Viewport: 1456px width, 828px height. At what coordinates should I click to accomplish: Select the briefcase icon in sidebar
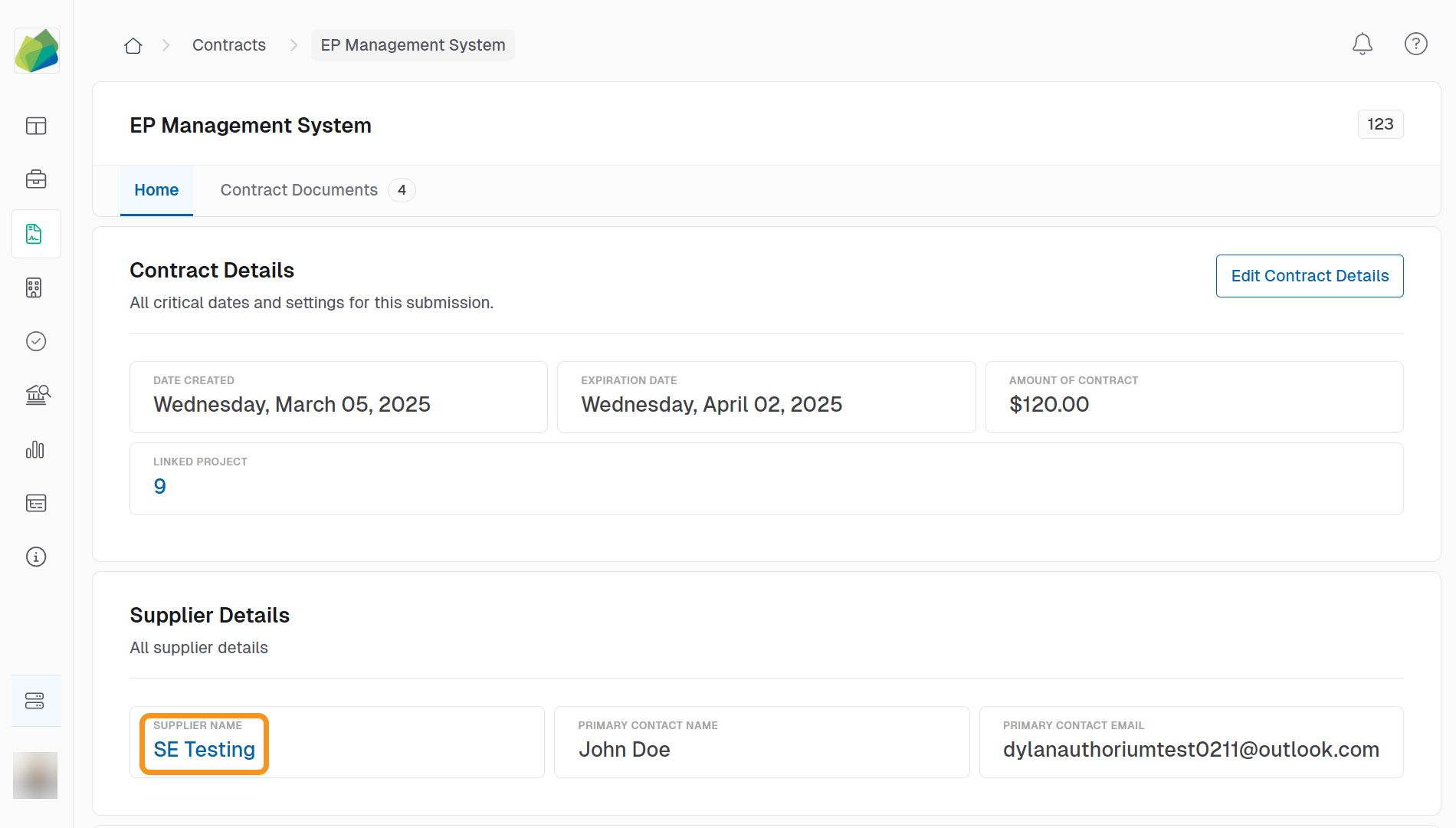pyautogui.click(x=36, y=180)
